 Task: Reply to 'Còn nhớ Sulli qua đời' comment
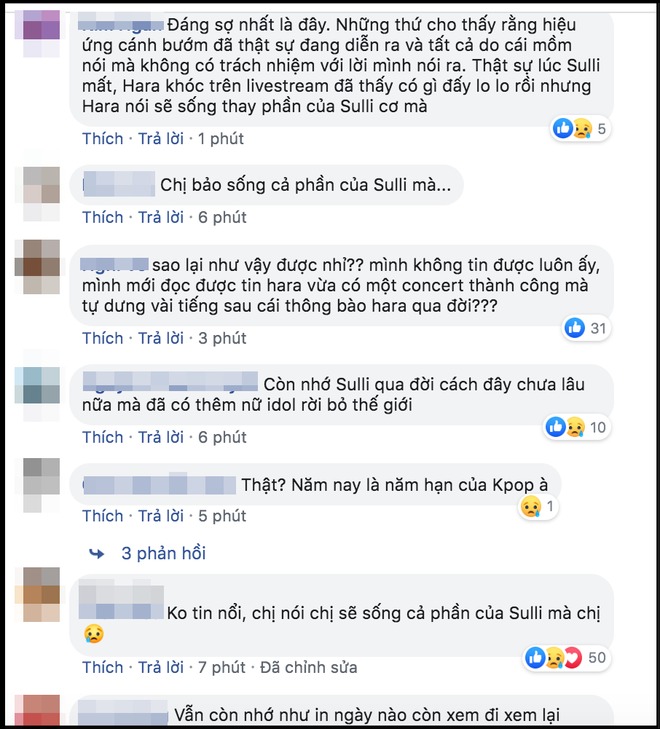click(x=161, y=437)
